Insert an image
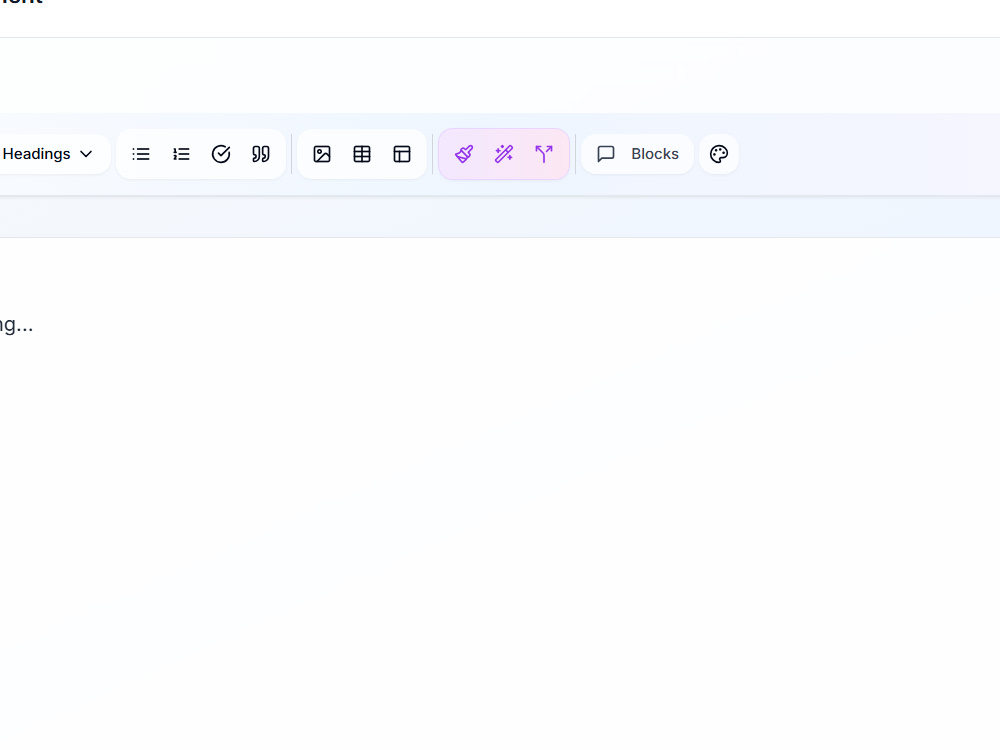The height and width of the screenshot is (750, 1000). [x=322, y=154]
